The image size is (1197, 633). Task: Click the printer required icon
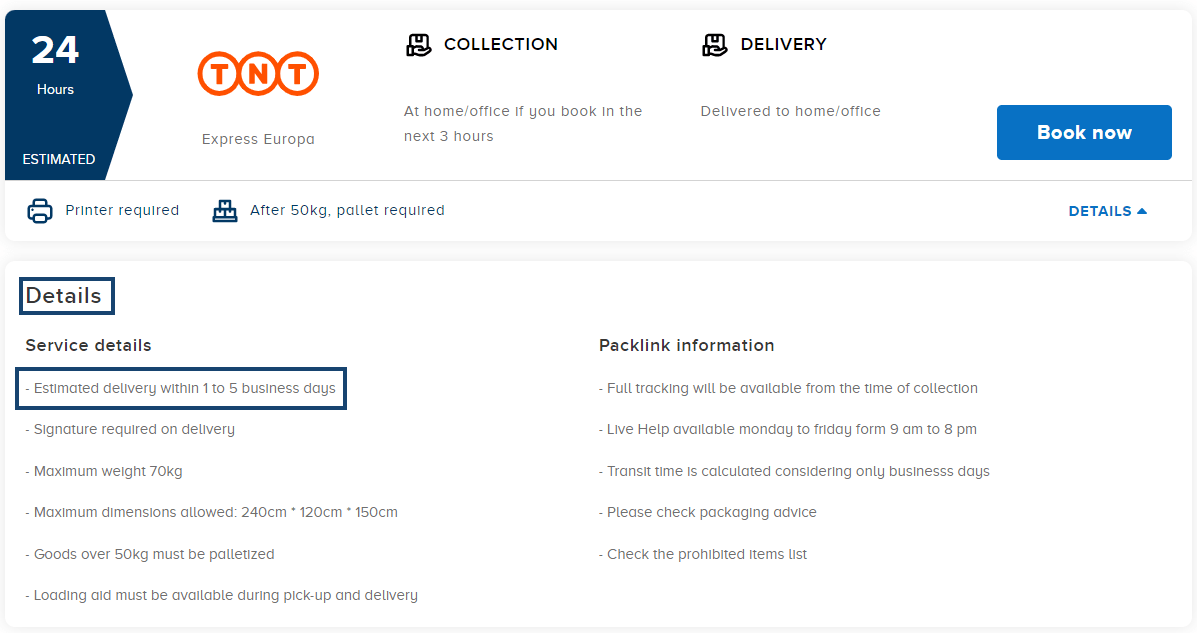(40, 210)
